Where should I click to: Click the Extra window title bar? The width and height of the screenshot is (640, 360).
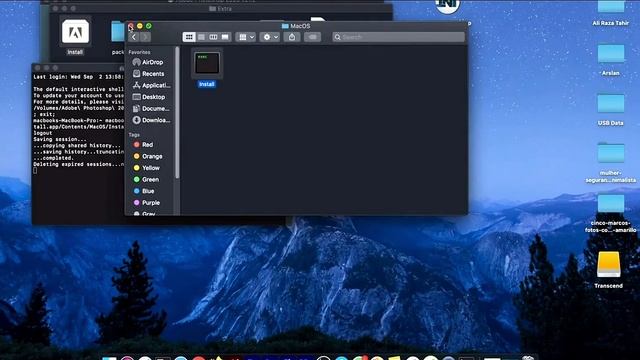click(x=220, y=9)
